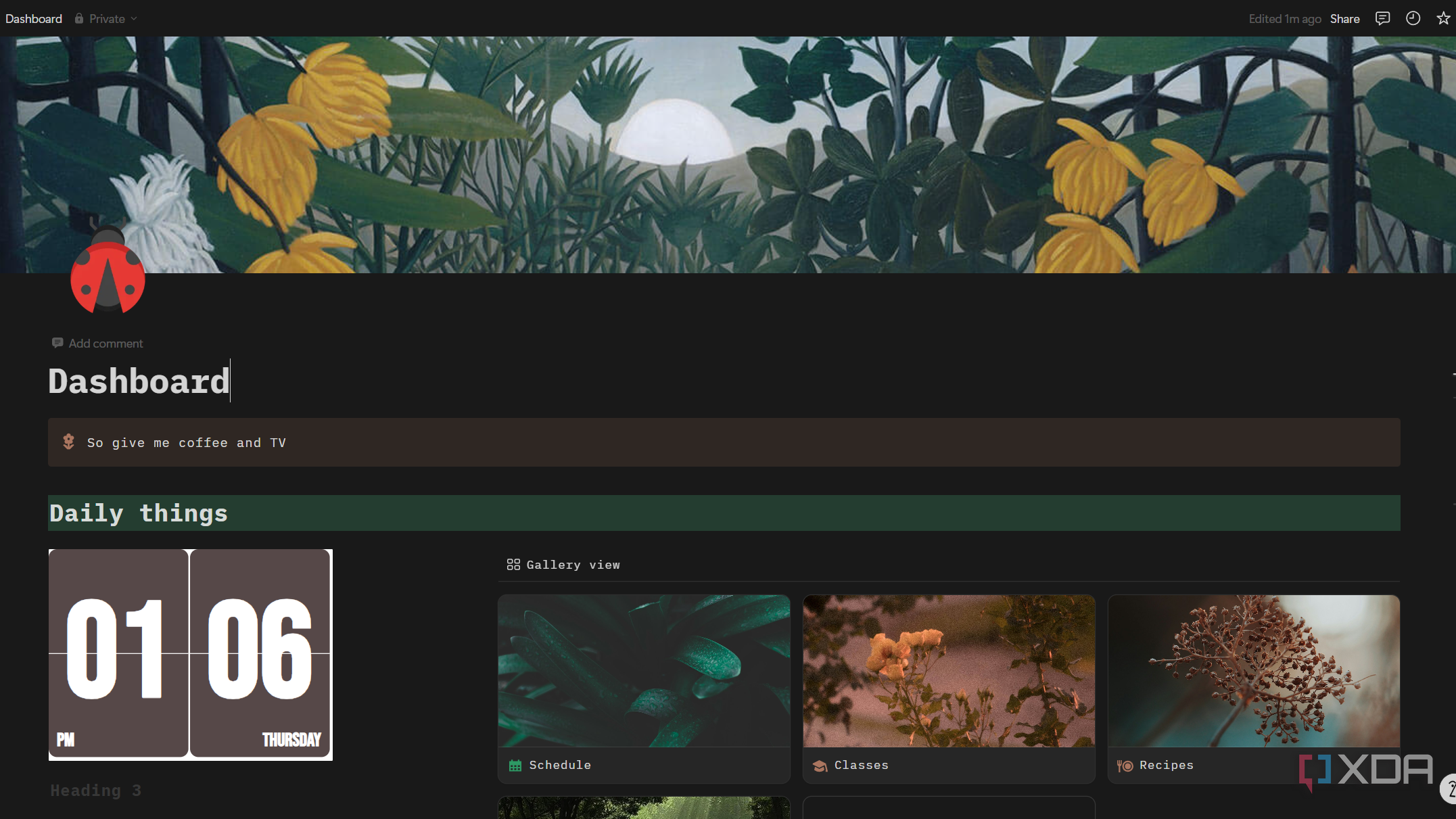The width and height of the screenshot is (1456, 819).
Task: Click the plate icon beside Recipes
Action: click(1125, 766)
